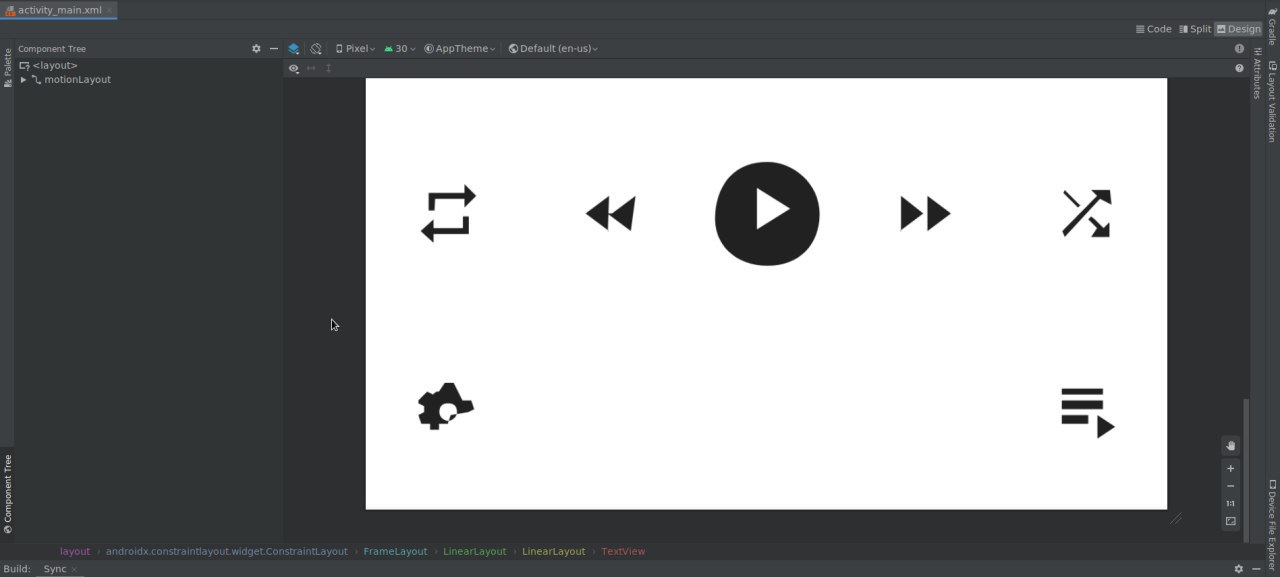Click the vertical scrollbar of design surface
This screenshot has width=1280, height=577.
coord(1246,468)
